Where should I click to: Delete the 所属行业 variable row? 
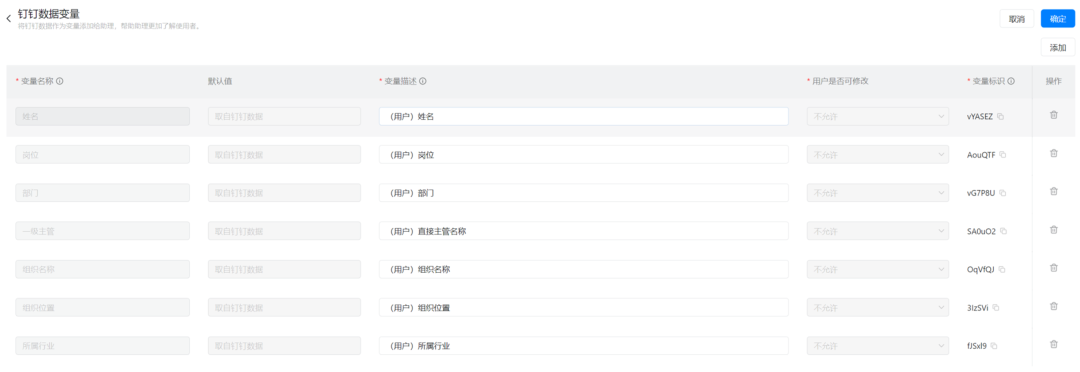click(1053, 344)
